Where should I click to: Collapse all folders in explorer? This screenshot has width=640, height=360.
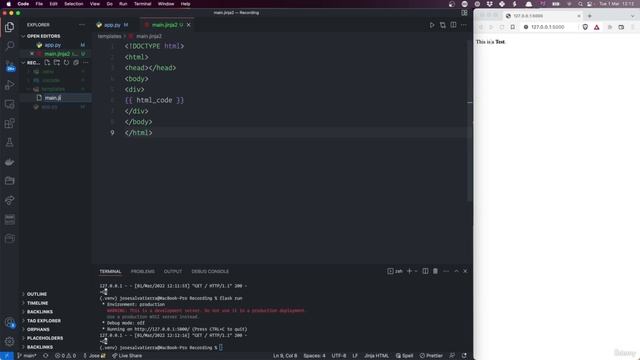(x=76, y=62)
